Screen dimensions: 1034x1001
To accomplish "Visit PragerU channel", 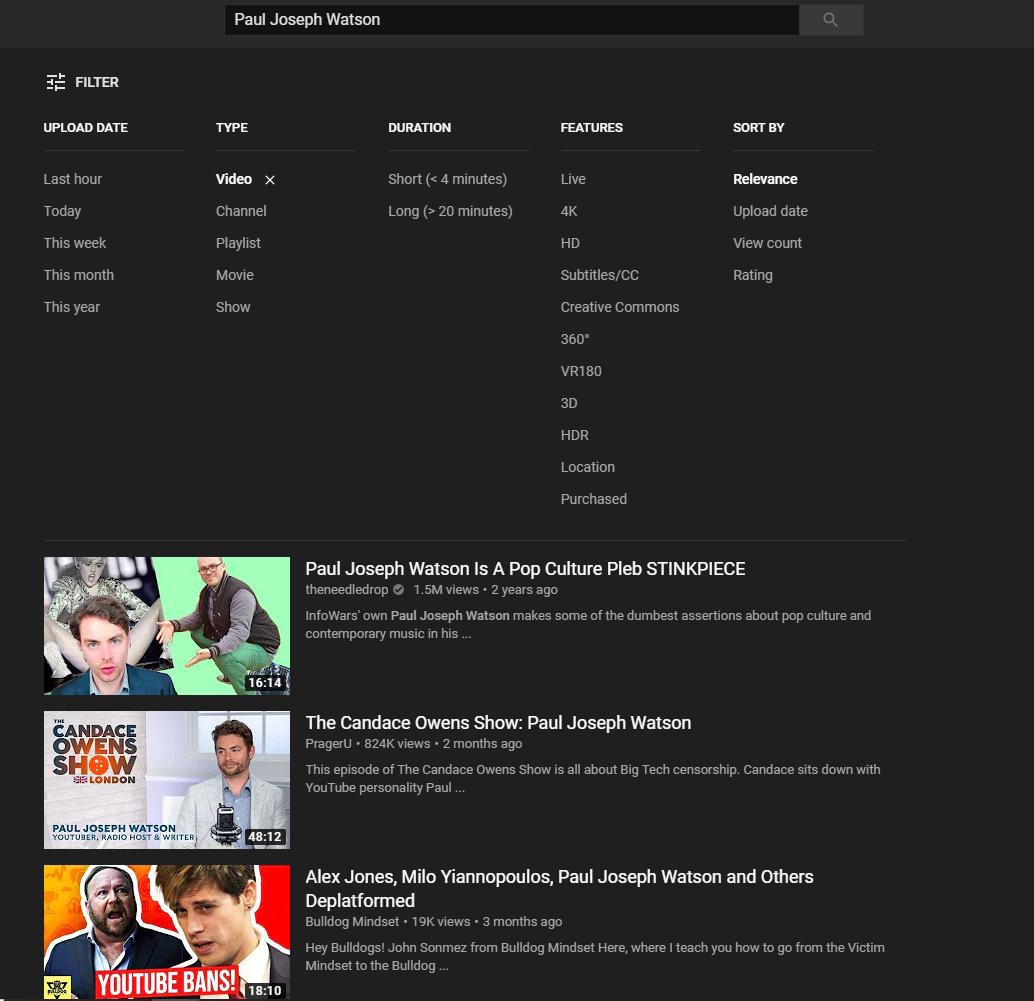I will click(x=328, y=743).
